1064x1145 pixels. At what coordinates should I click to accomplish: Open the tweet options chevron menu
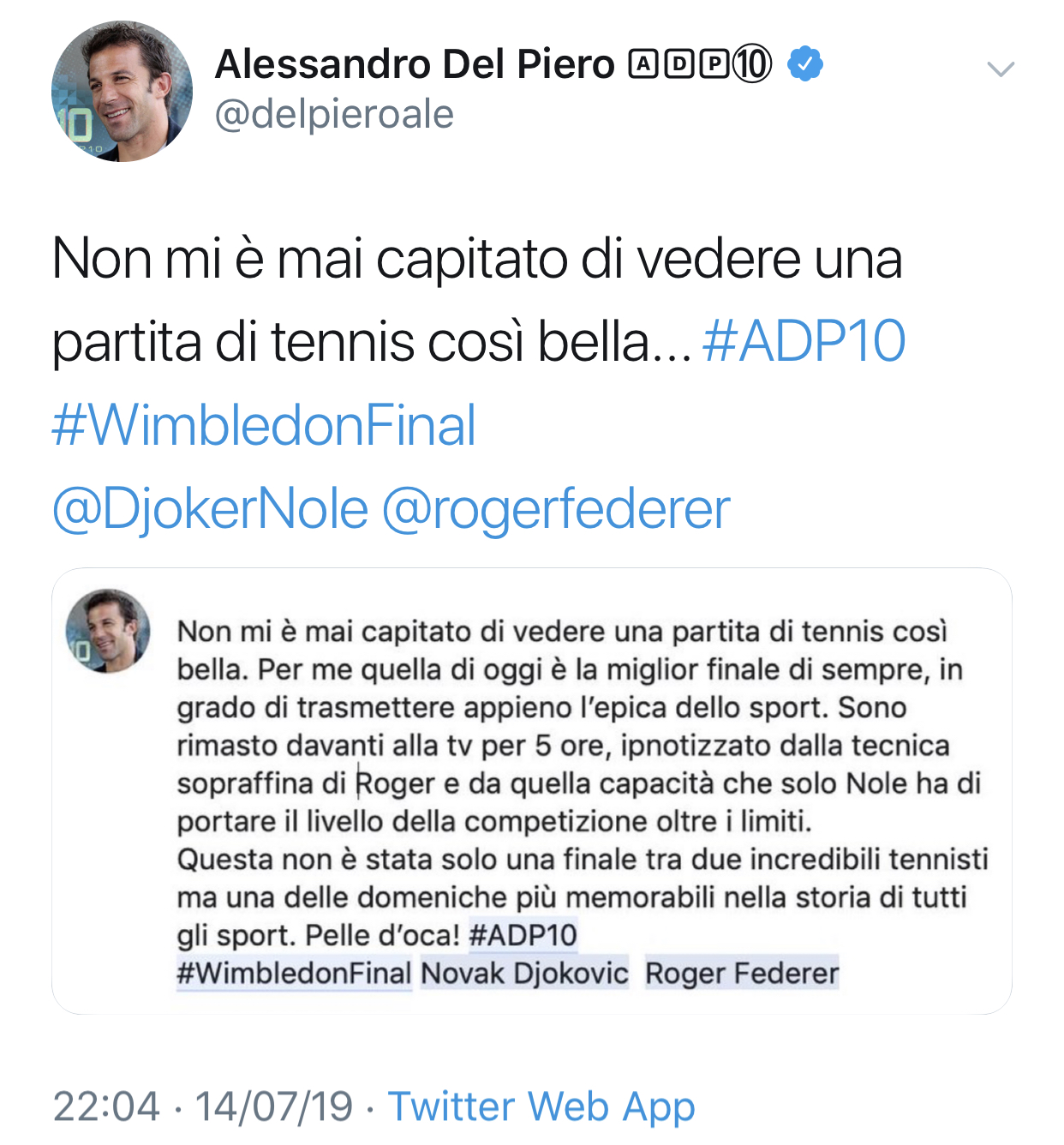click(1000, 69)
